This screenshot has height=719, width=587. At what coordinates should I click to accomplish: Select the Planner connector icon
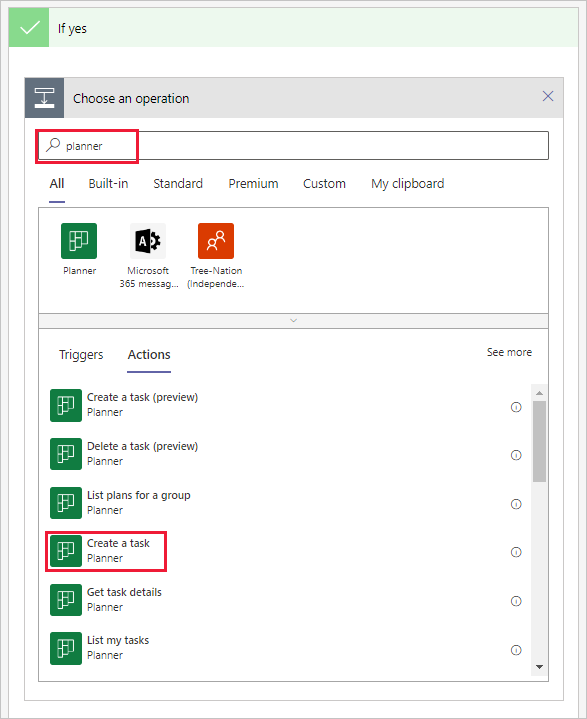79,241
